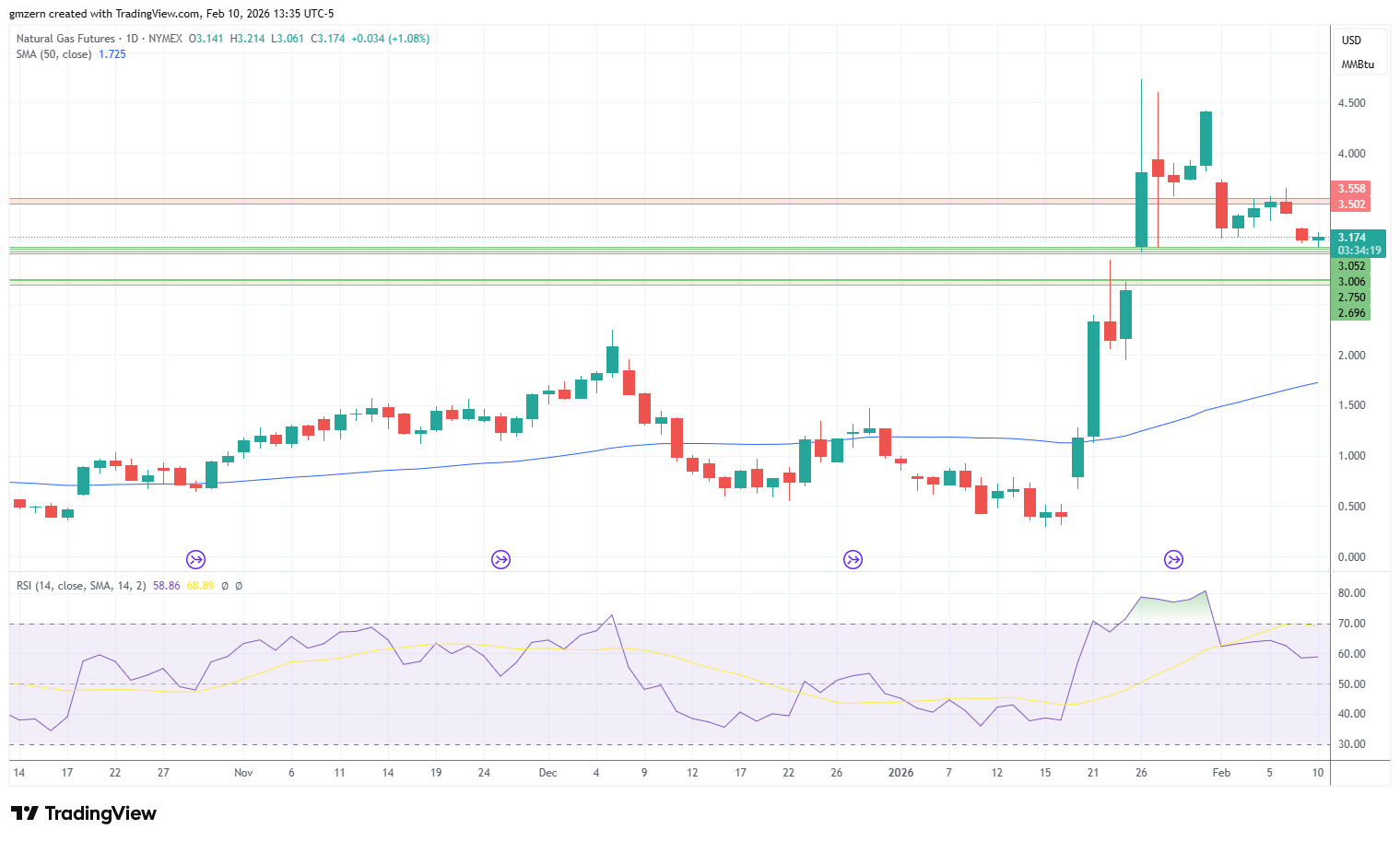Click 70.00 on the RSI scale

pyautogui.click(x=1352, y=624)
